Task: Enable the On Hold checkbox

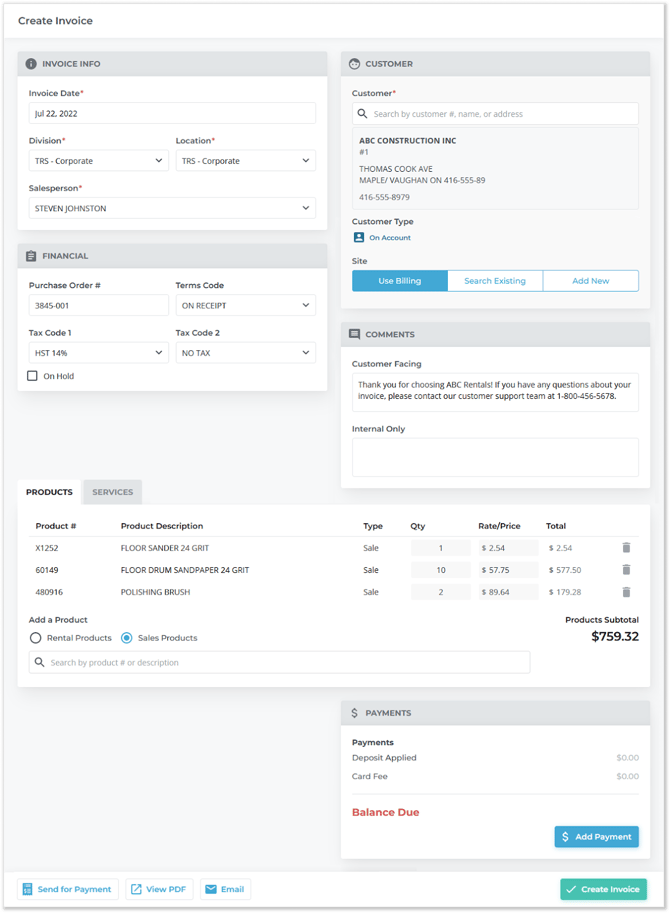Action: click(x=33, y=376)
